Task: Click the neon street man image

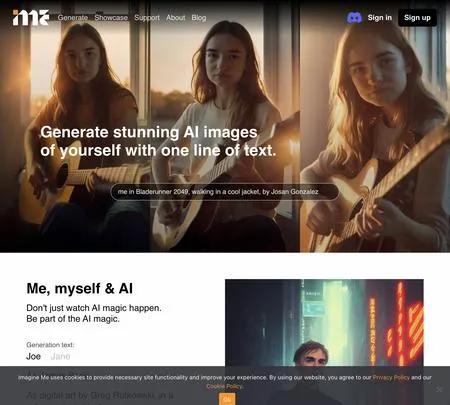Action: (324, 342)
